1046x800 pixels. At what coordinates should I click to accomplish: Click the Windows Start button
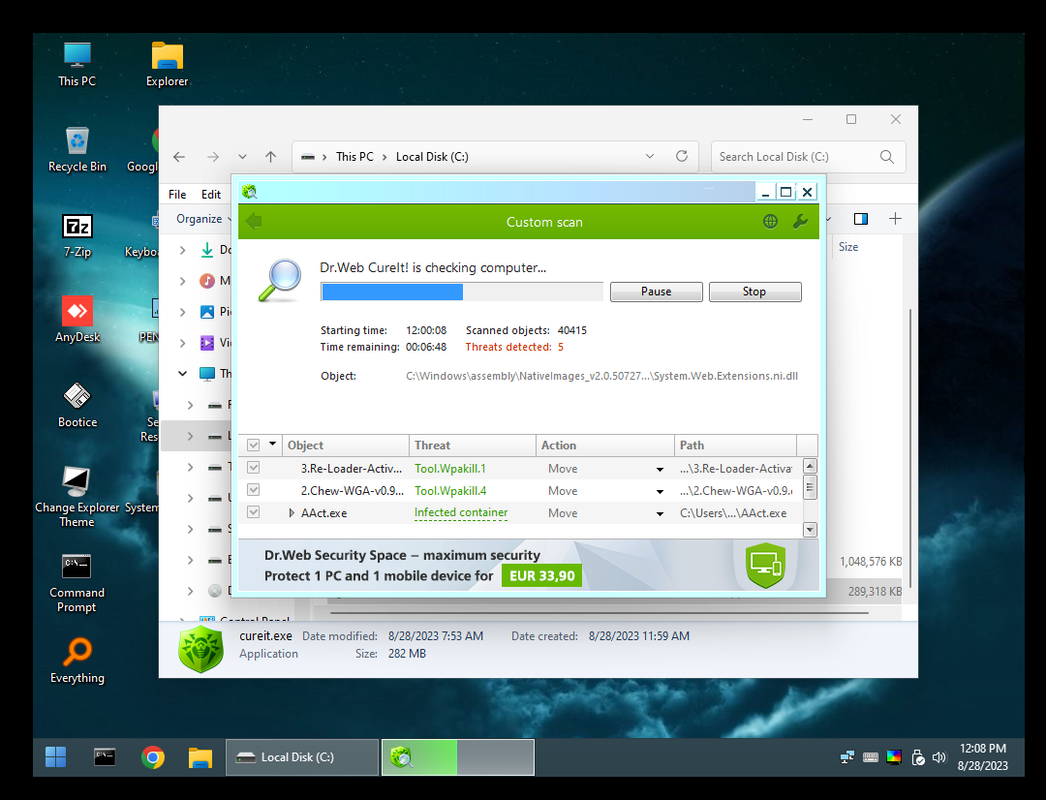(x=55, y=757)
